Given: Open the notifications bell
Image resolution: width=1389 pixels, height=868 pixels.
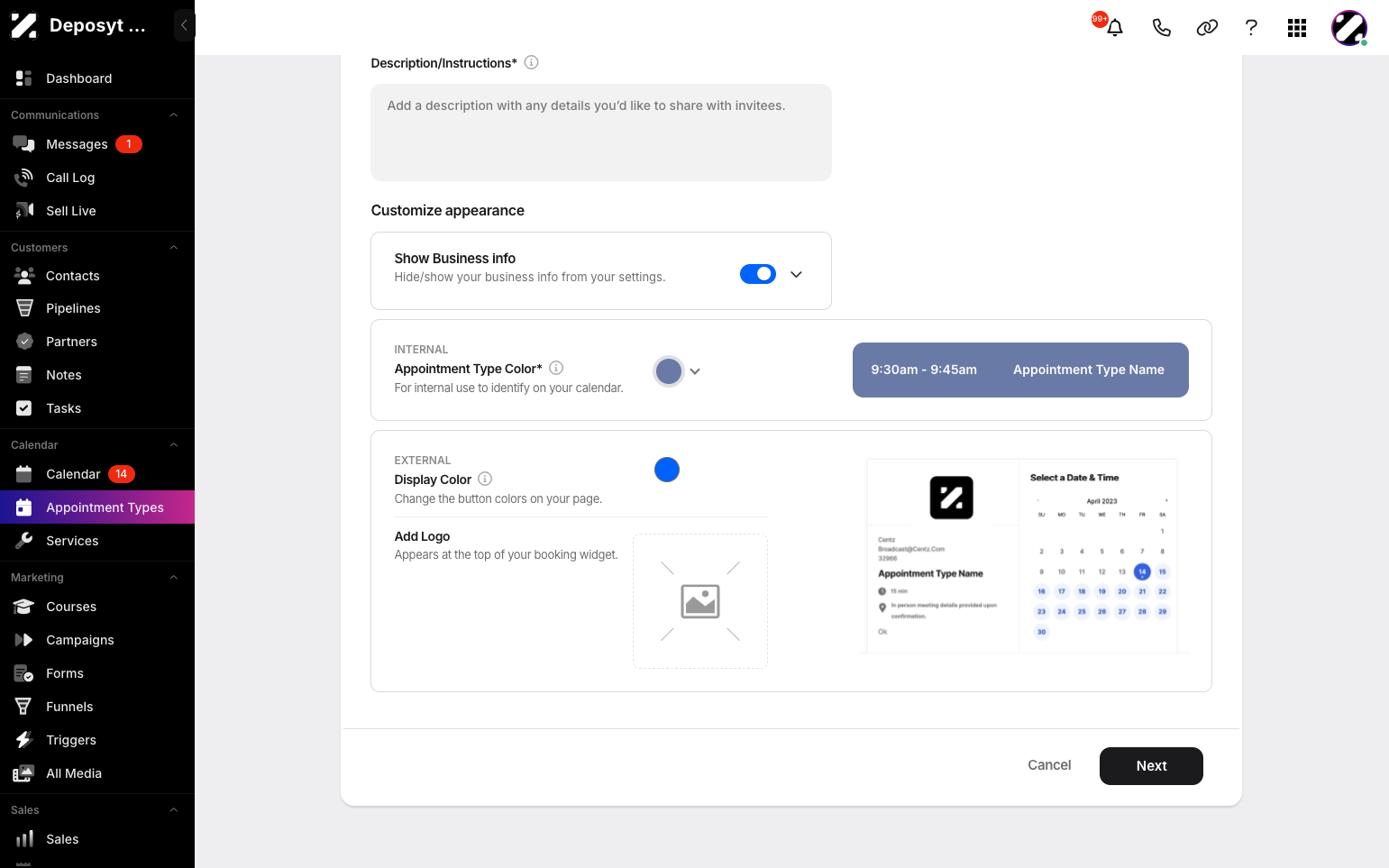Looking at the screenshot, I should (x=1115, y=28).
